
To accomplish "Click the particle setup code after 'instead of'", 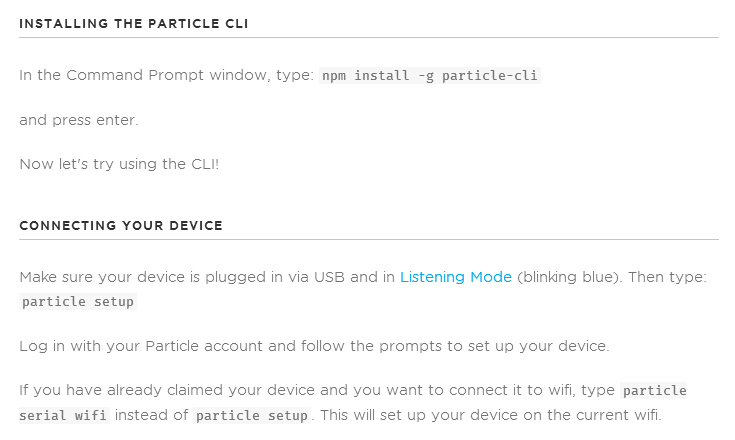I will click(x=252, y=415).
